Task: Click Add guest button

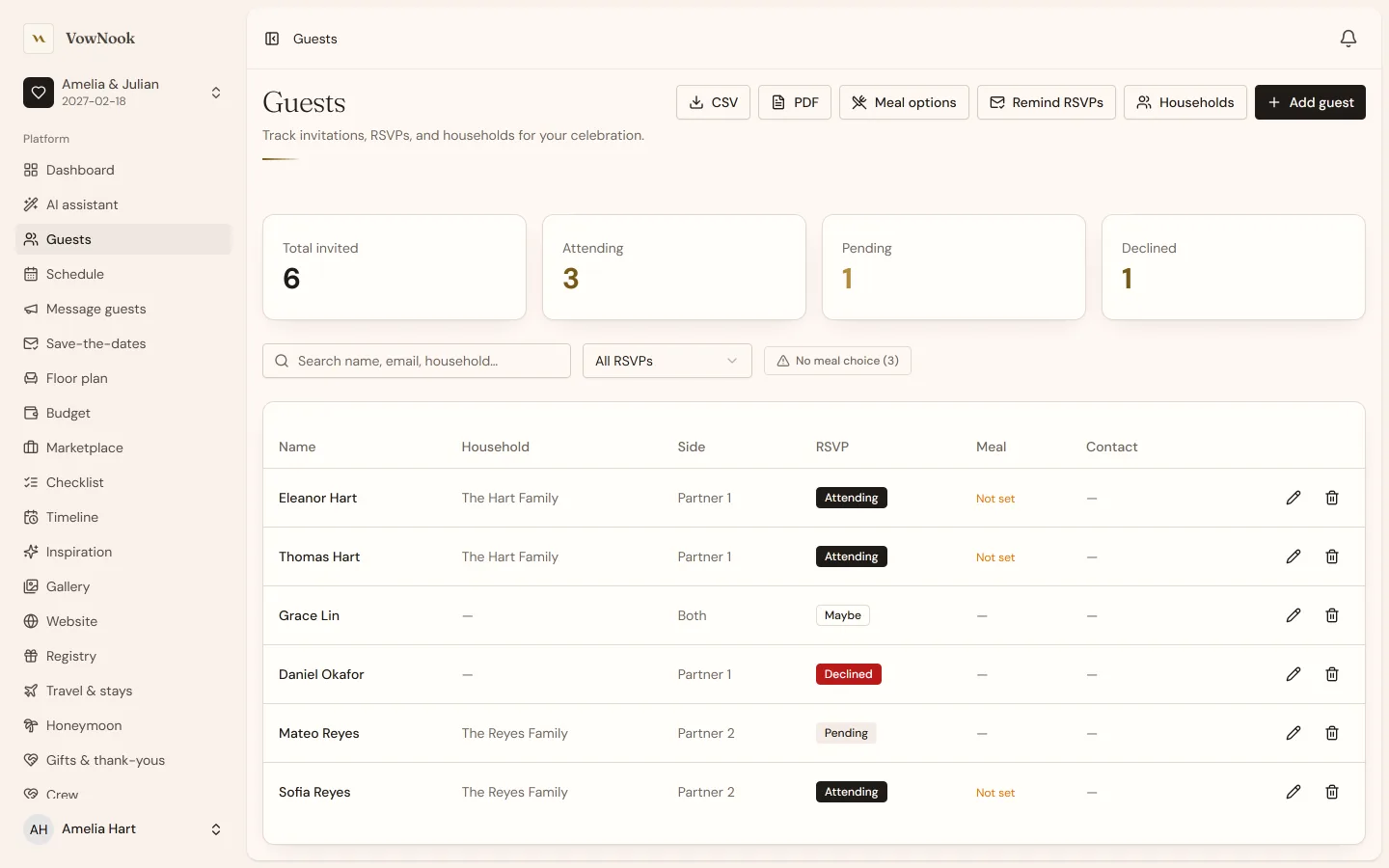Action: 1310,102
